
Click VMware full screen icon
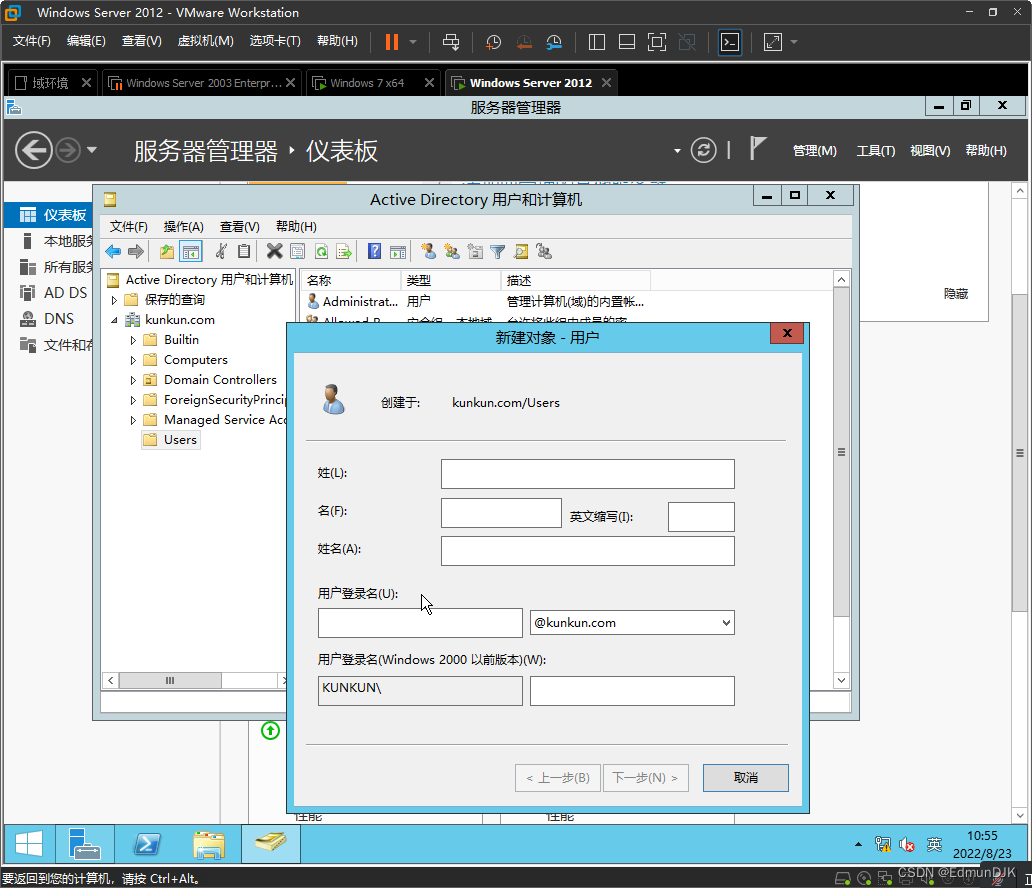(x=657, y=42)
